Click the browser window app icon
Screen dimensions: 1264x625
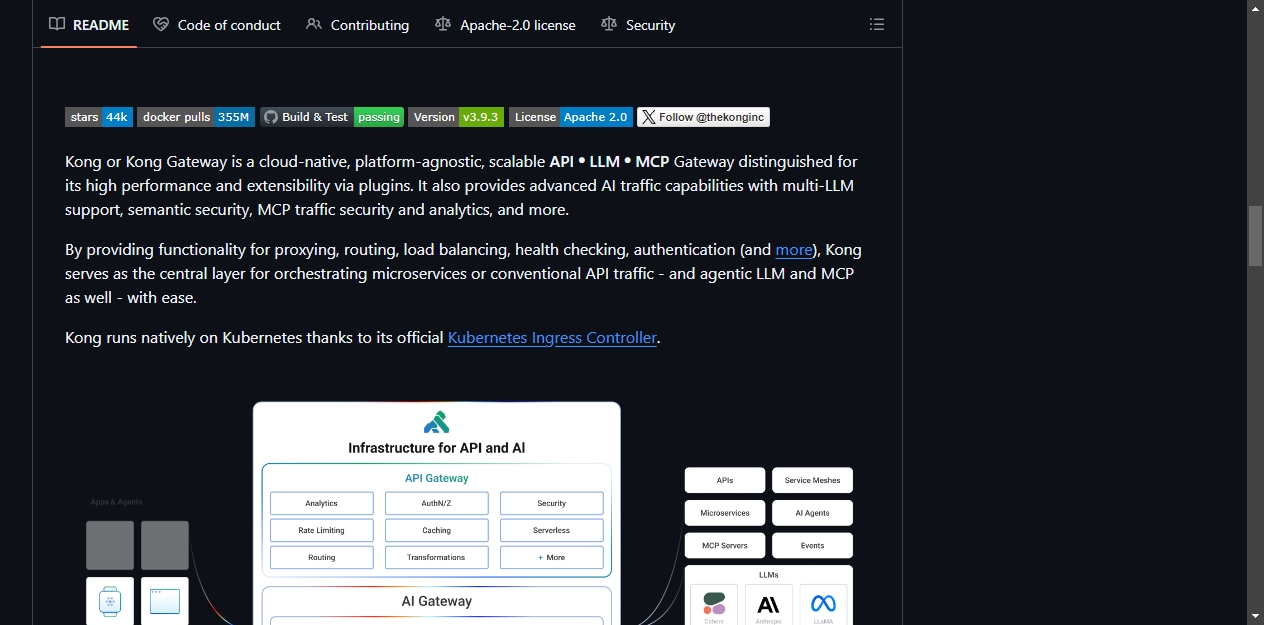tap(165, 601)
